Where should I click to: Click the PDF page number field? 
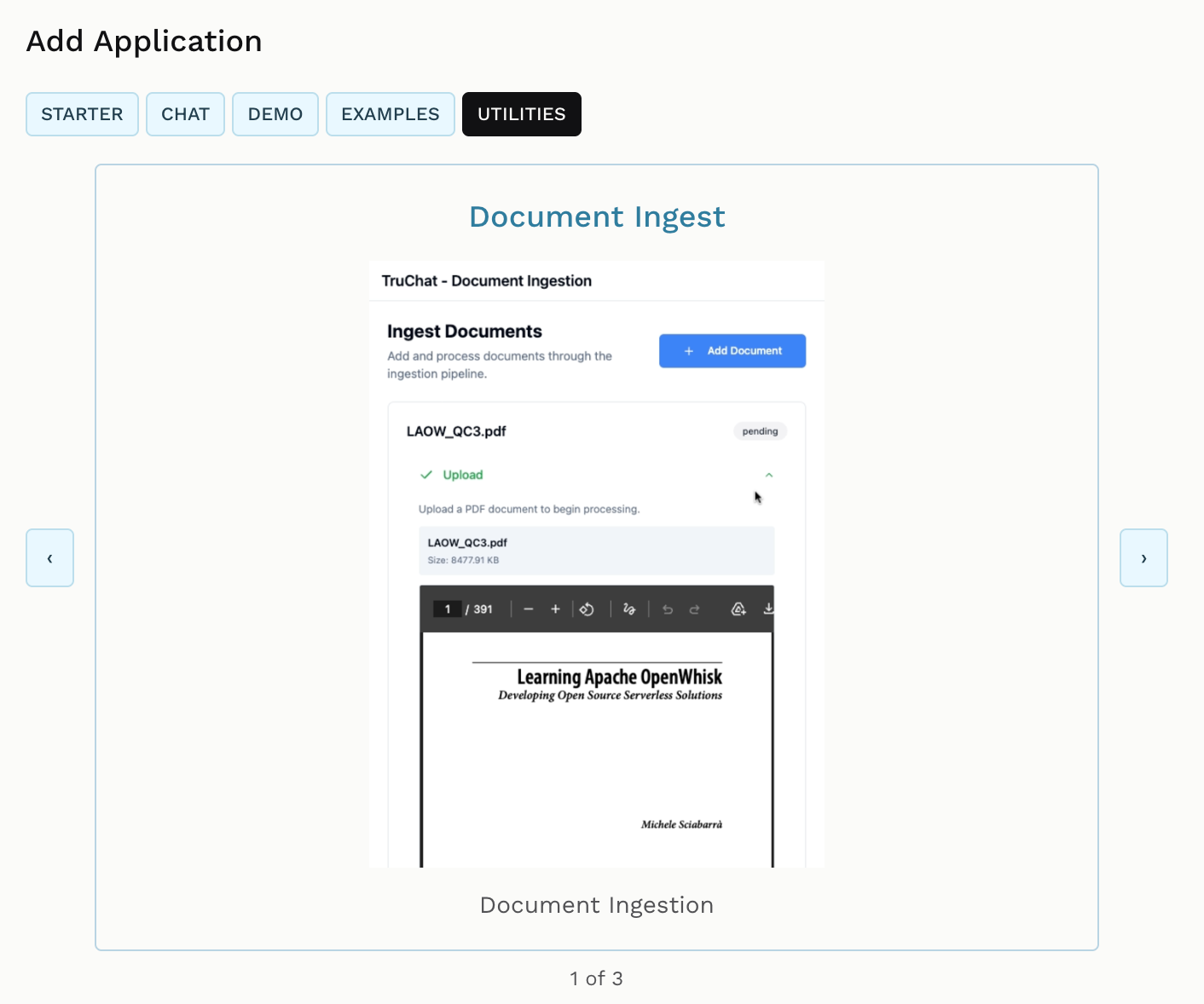[448, 609]
